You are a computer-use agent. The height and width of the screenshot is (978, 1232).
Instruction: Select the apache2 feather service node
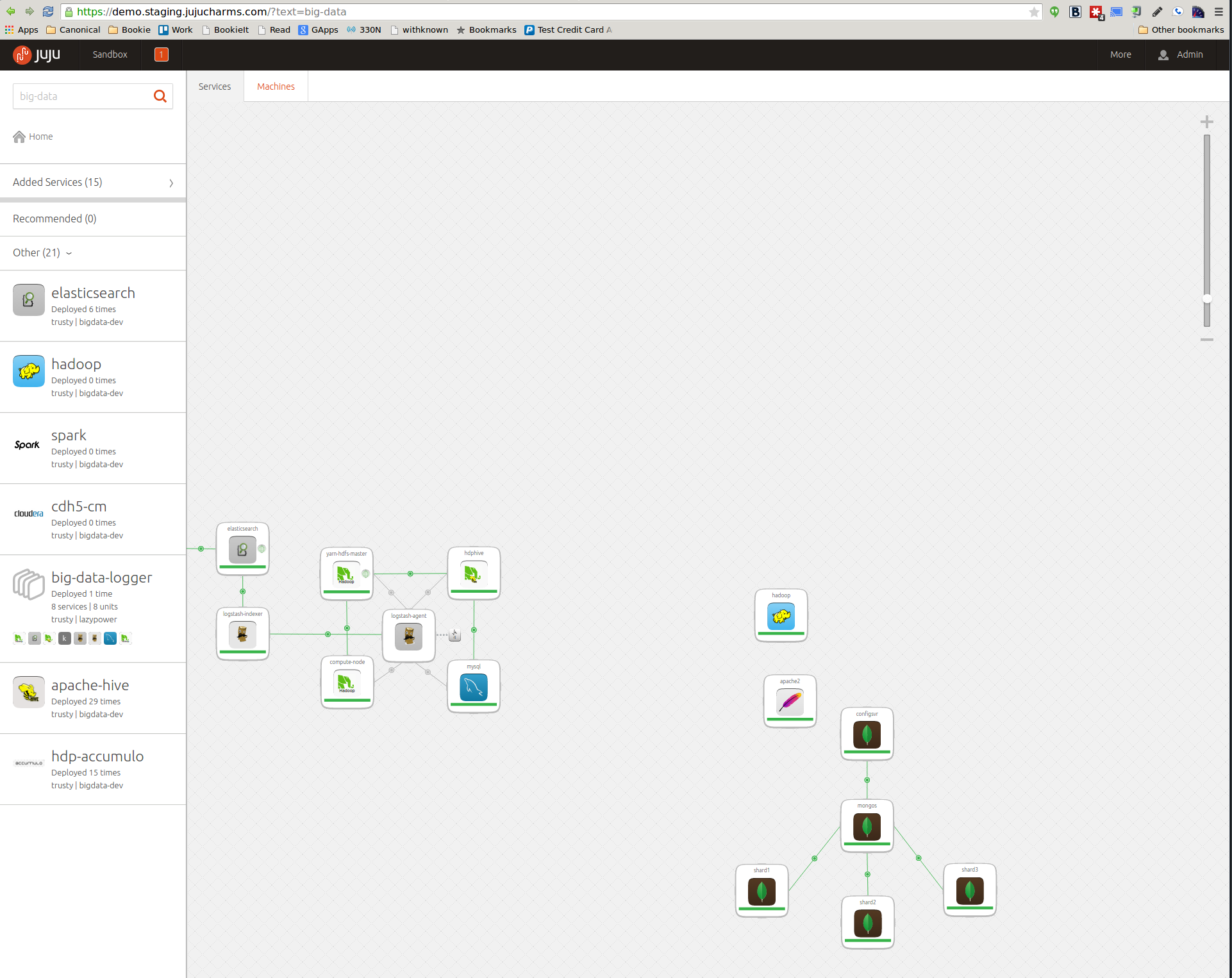pos(790,702)
